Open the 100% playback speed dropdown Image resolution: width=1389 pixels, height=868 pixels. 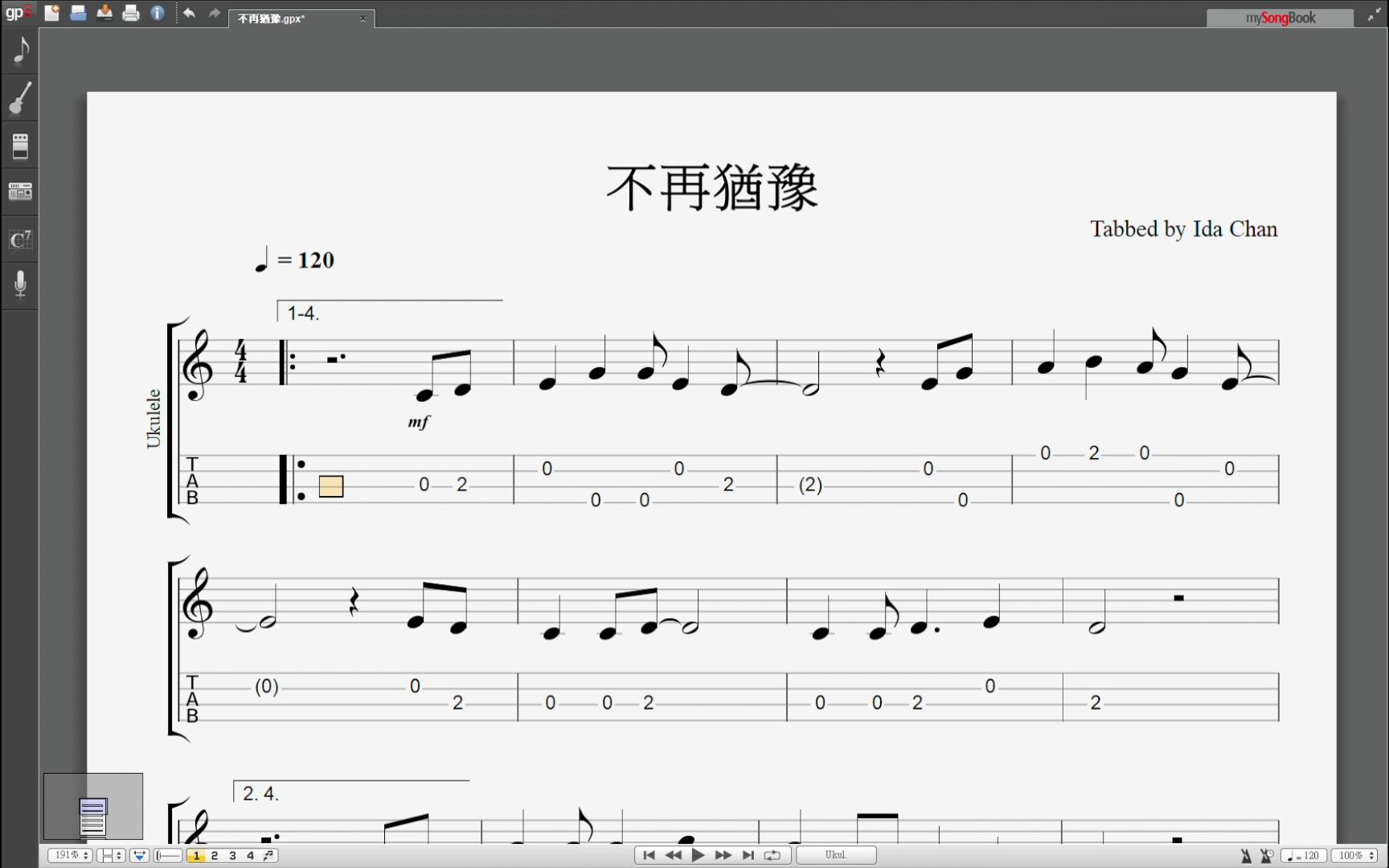[x=1356, y=856]
